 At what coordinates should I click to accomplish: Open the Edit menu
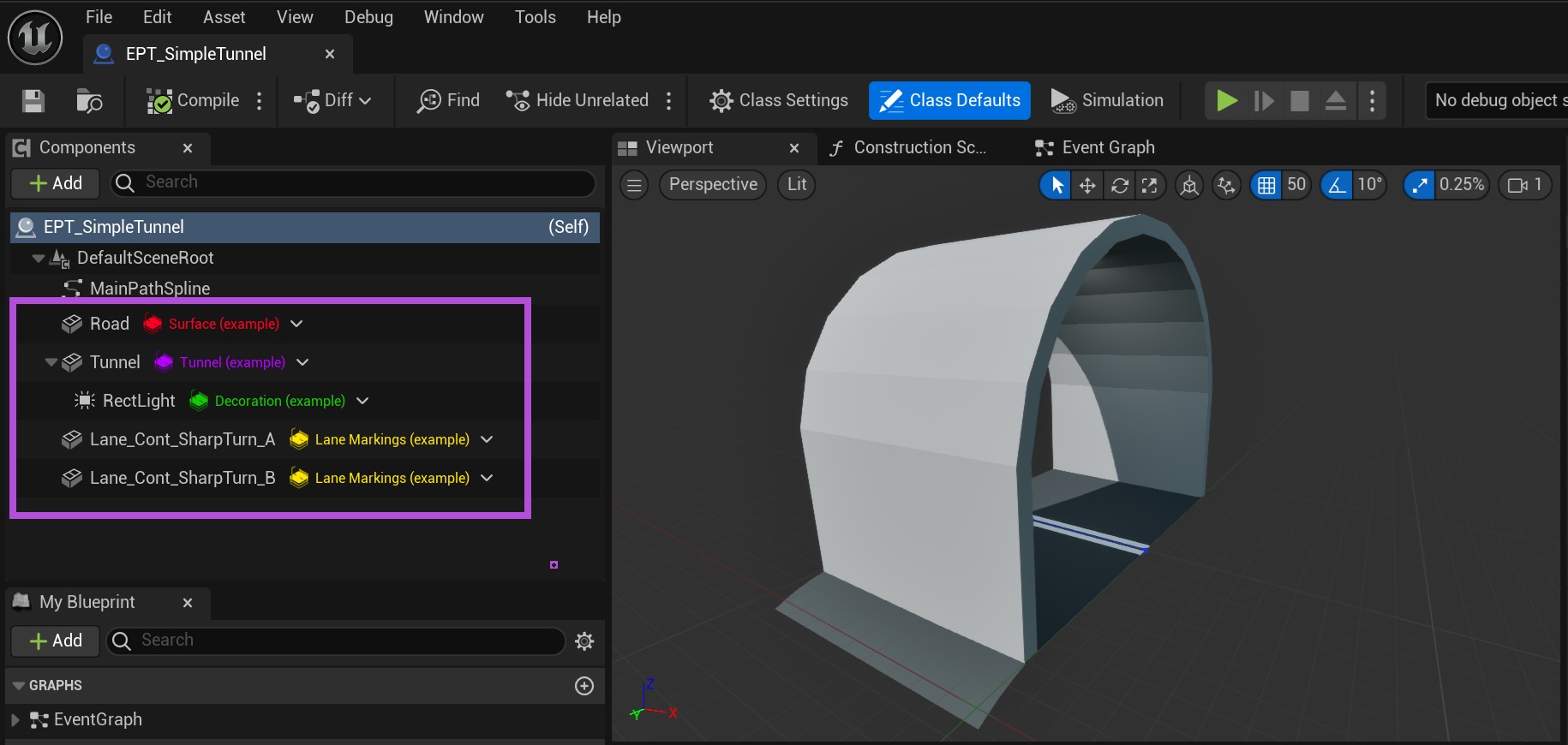(x=158, y=17)
